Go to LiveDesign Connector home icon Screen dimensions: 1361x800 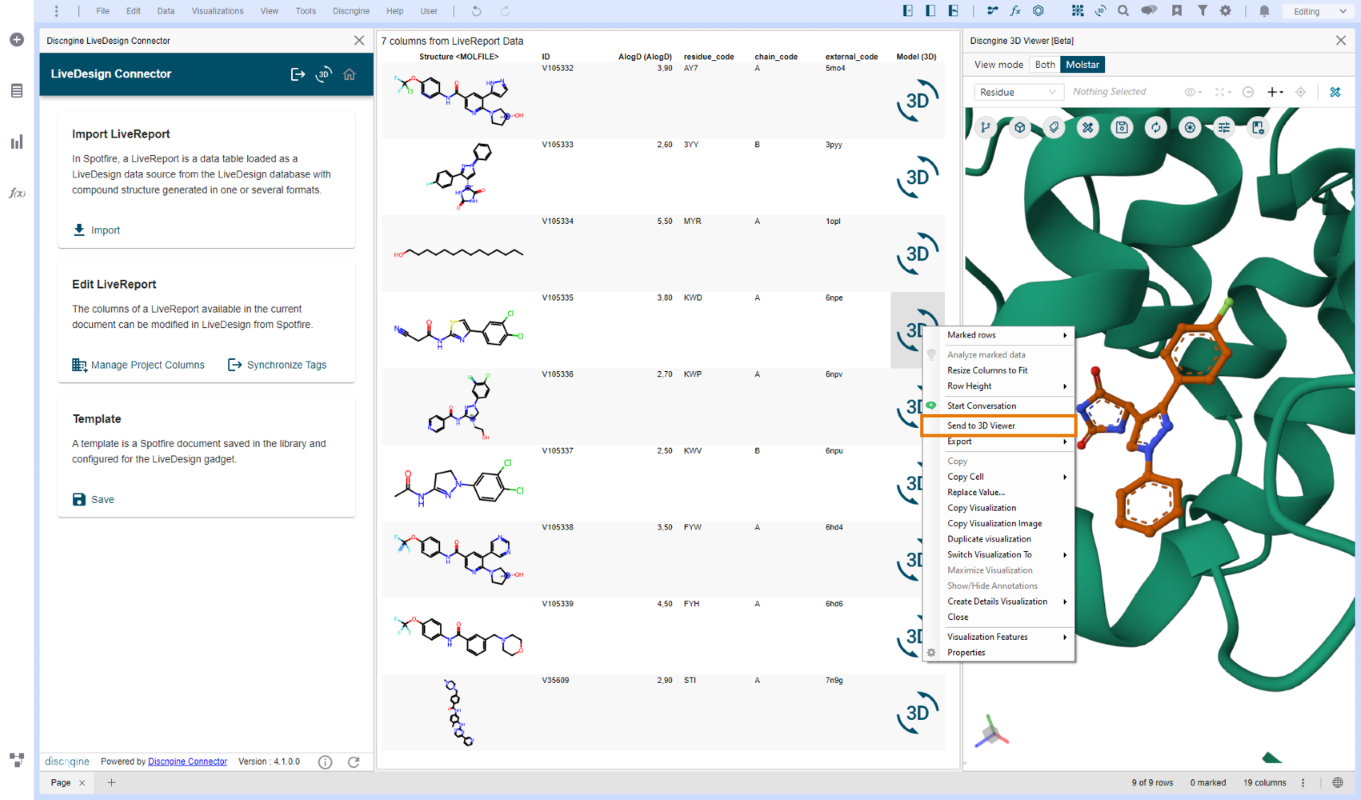pos(349,74)
